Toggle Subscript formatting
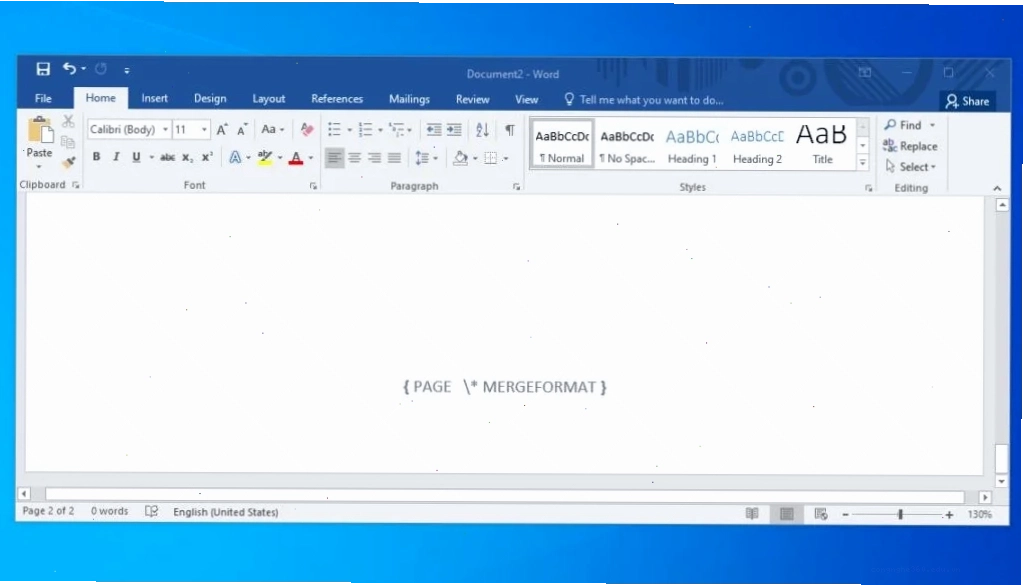The image size is (1023, 586). pos(187,157)
